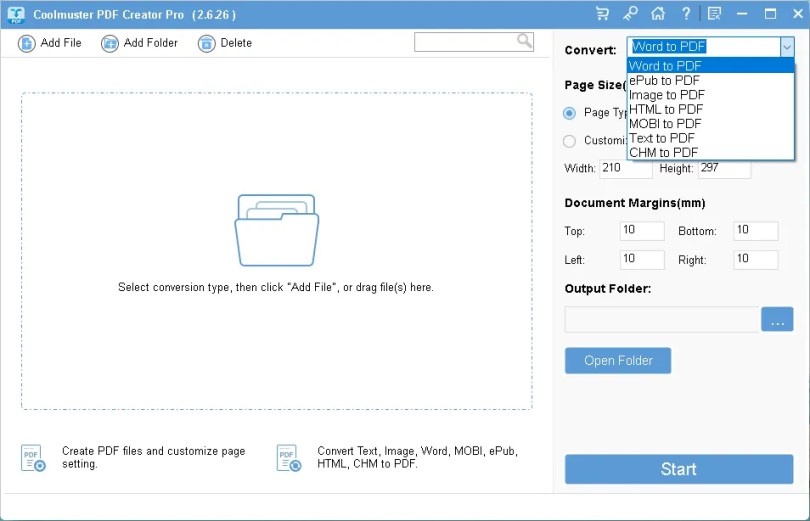Close the PDF Creator window
Screen dimensions: 810x521
[x=798, y=14]
